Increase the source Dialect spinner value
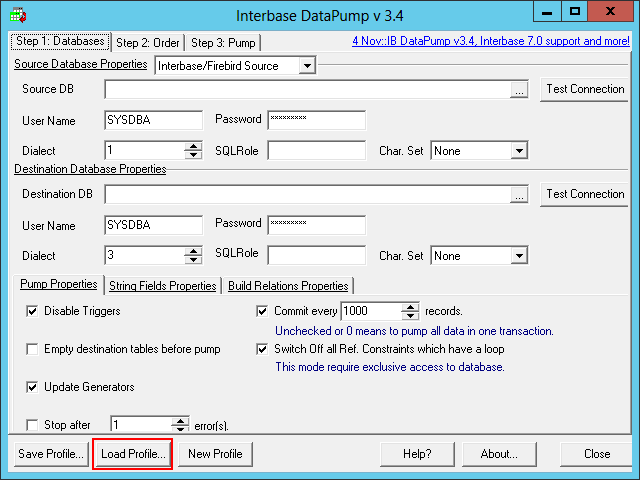The width and height of the screenshot is (640, 480). (x=194, y=146)
